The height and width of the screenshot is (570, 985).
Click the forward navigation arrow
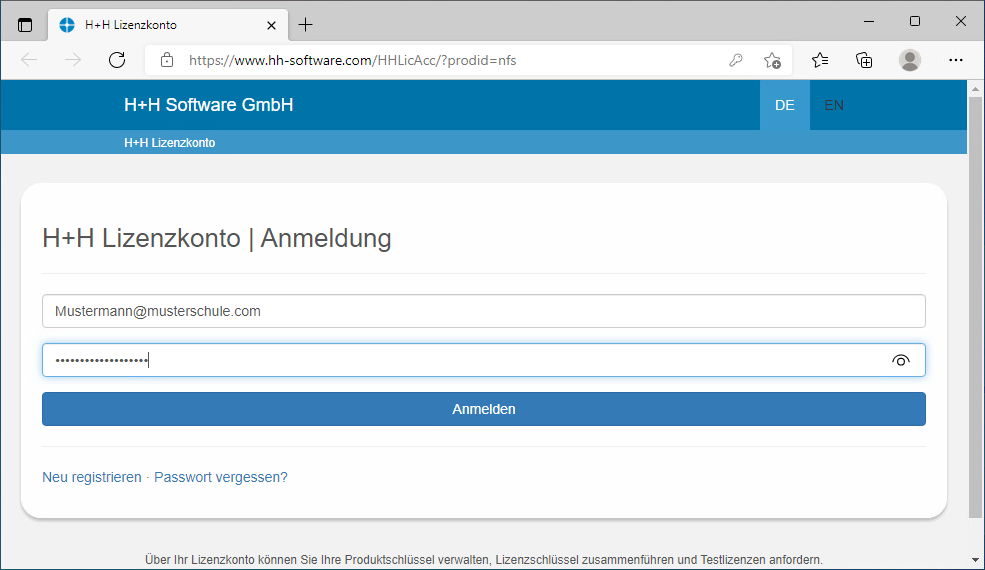[73, 60]
